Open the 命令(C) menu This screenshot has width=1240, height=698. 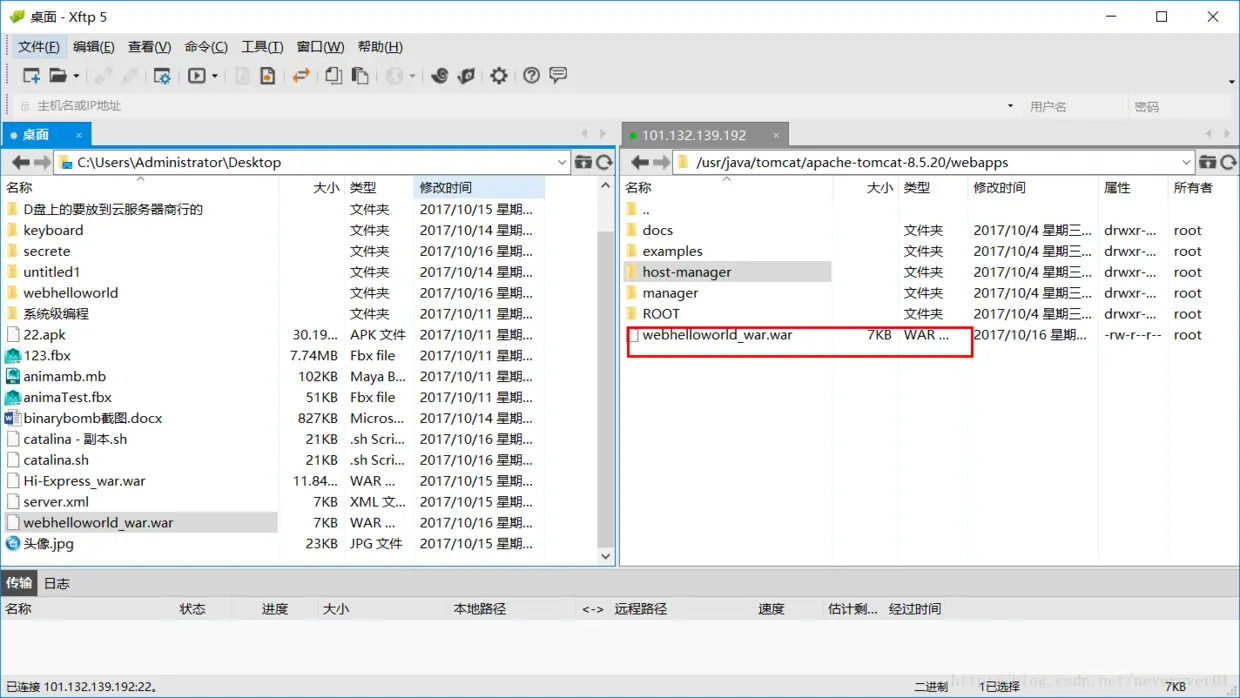coord(206,47)
